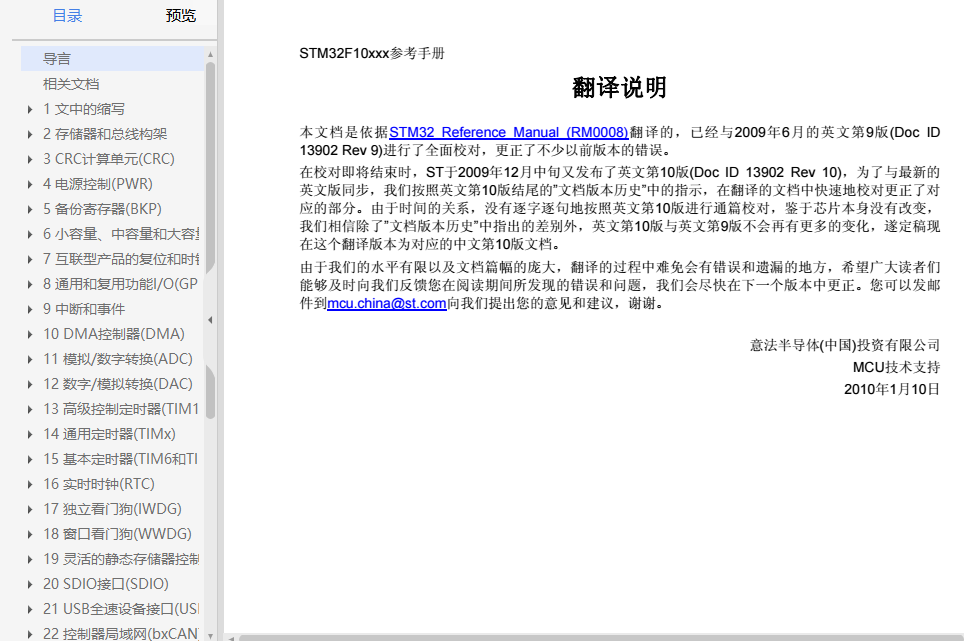Click the document horizontal scrollbar
This screenshot has width=964, height=641.
click(601, 638)
